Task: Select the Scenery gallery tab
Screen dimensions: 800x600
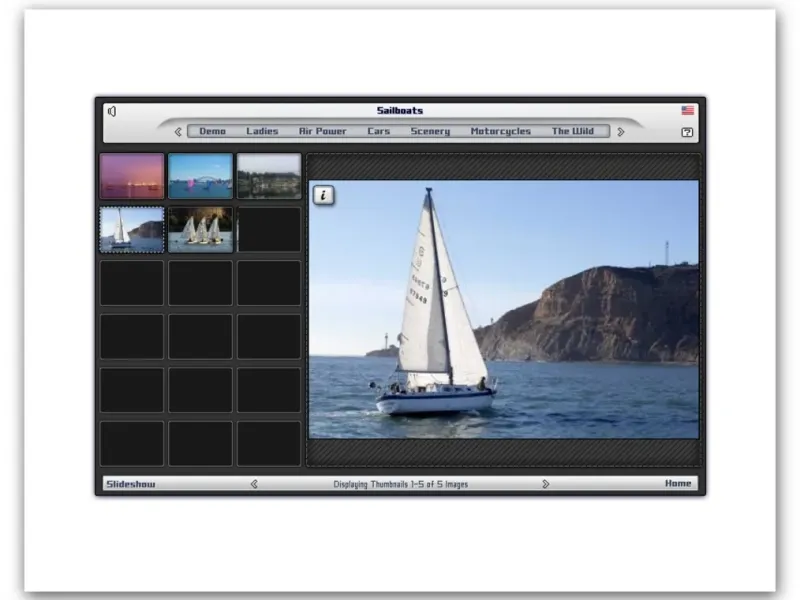Action: pyautogui.click(x=430, y=131)
